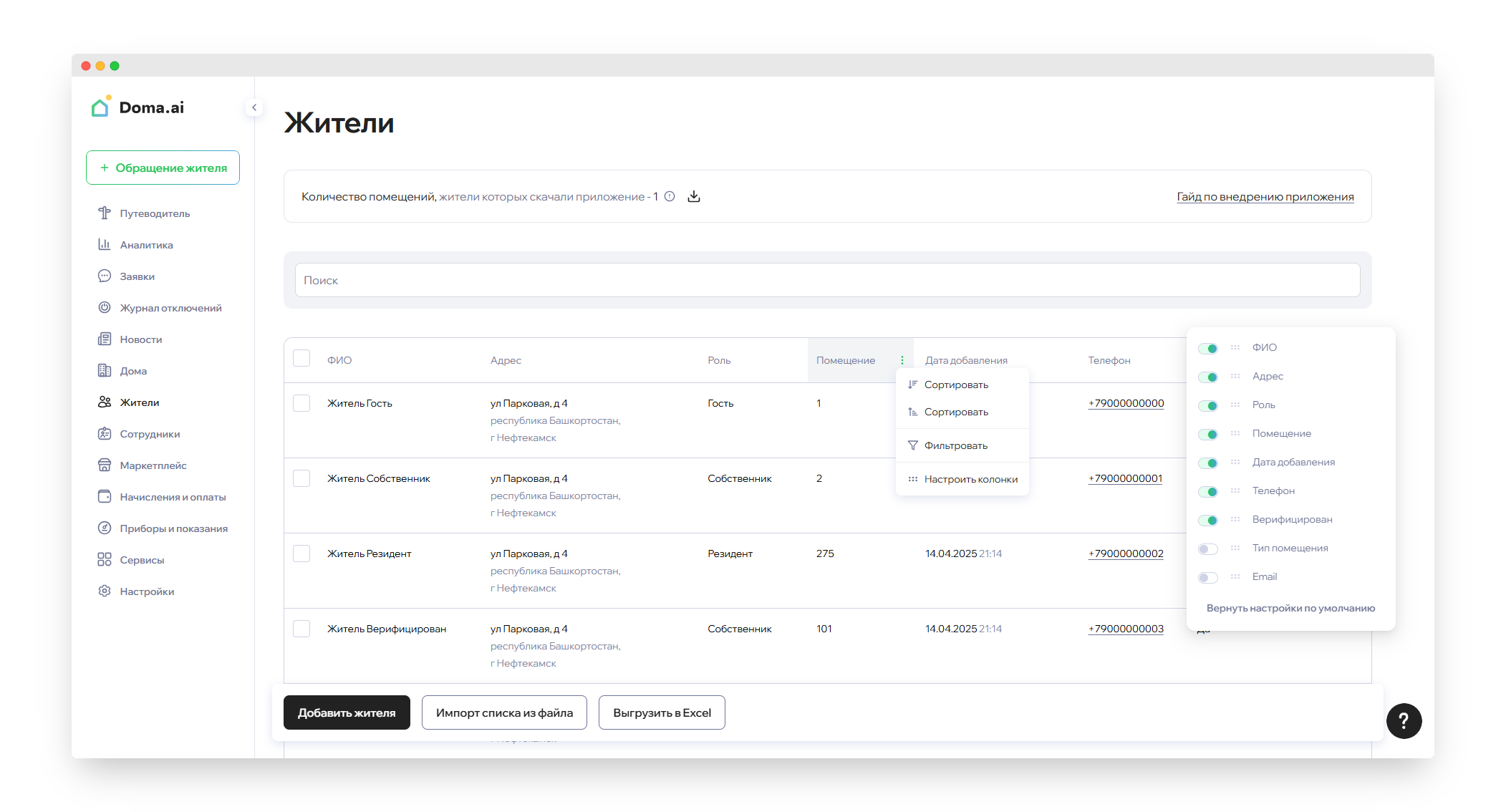The width and height of the screenshot is (1506, 812).
Task: Click the download icon beside the apartment count
Action: (x=693, y=197)
